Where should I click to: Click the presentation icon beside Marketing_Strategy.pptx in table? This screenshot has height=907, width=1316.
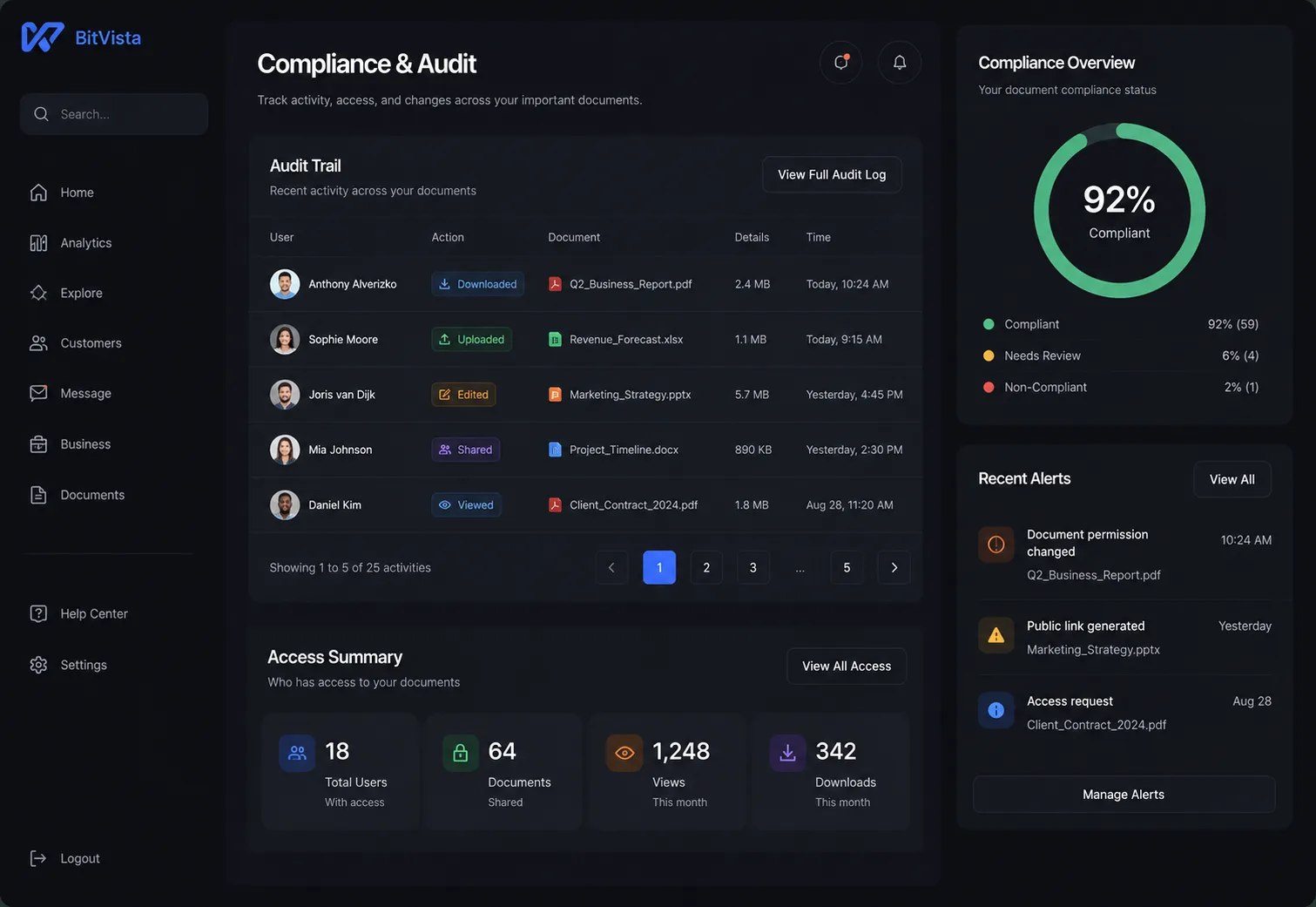tap(555, 395)
